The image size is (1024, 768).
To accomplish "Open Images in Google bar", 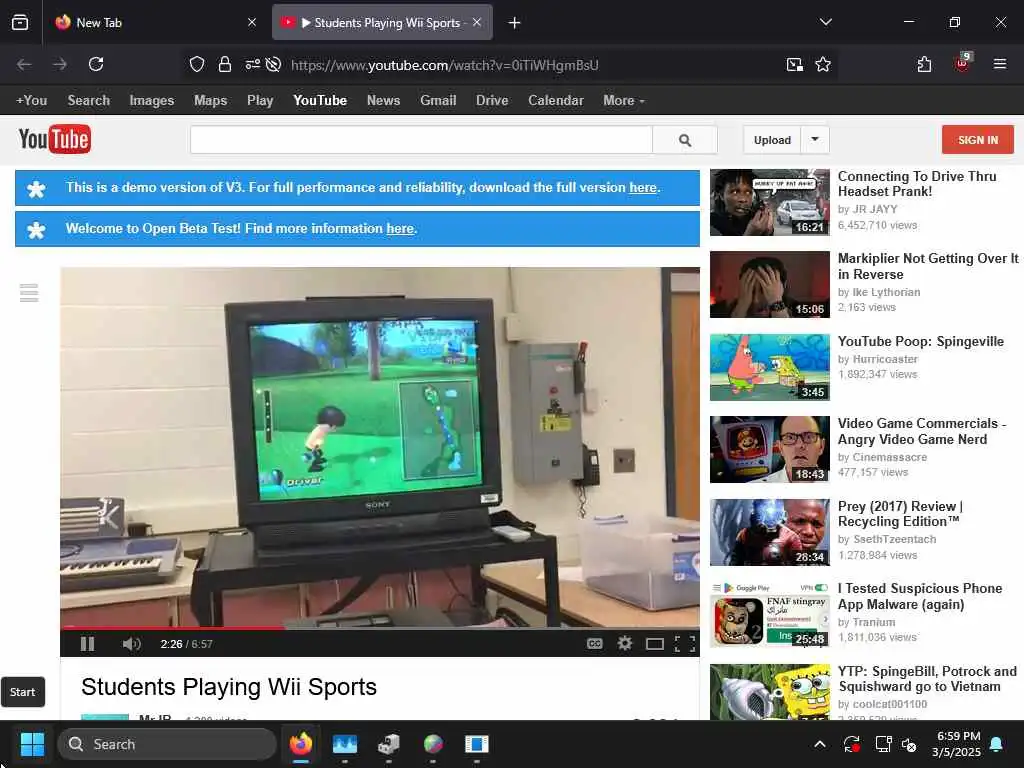I will click(152, 101).
